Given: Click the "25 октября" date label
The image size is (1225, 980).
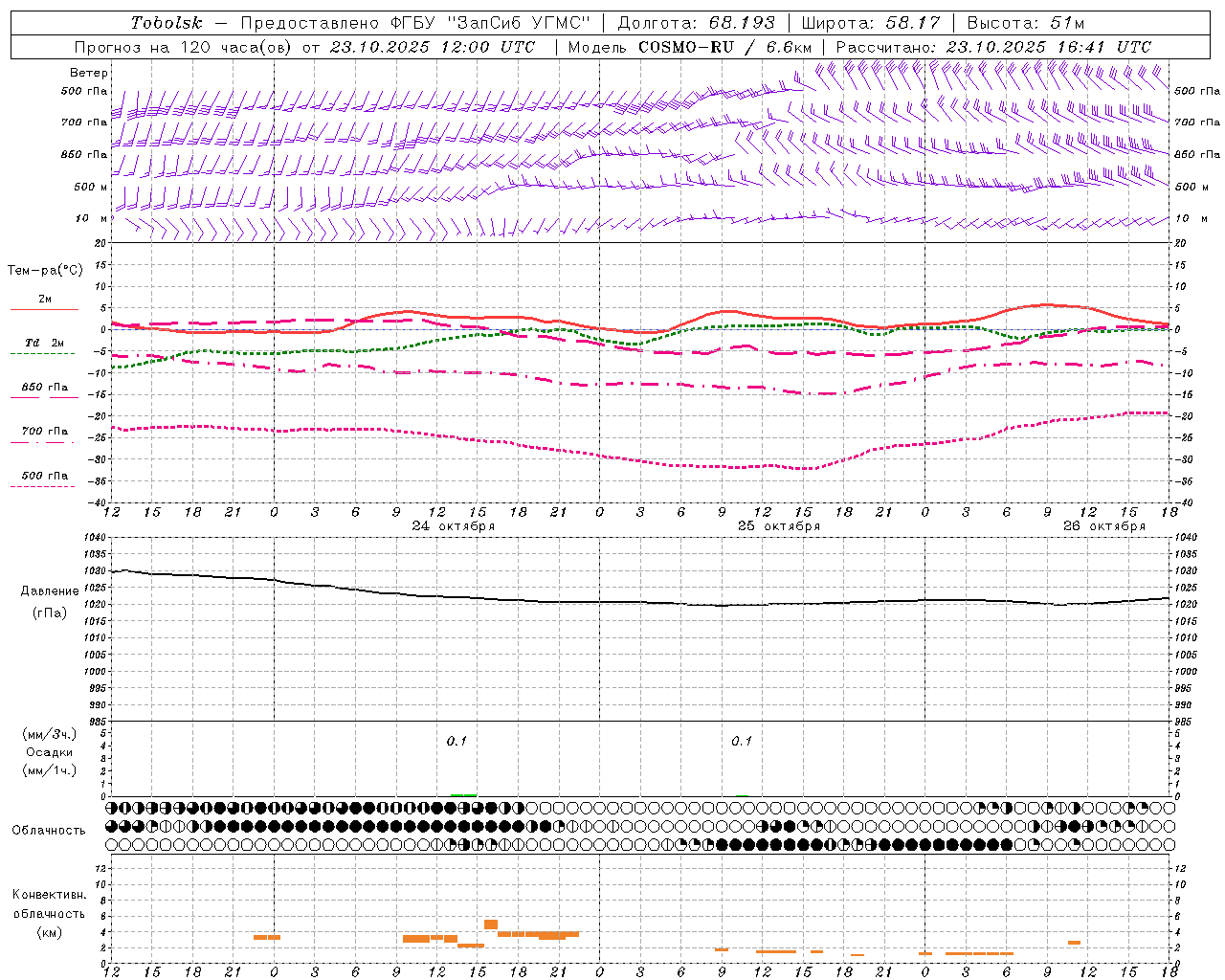Looking at the screenshot, I should pyautogui.click(x=779, y=526).
